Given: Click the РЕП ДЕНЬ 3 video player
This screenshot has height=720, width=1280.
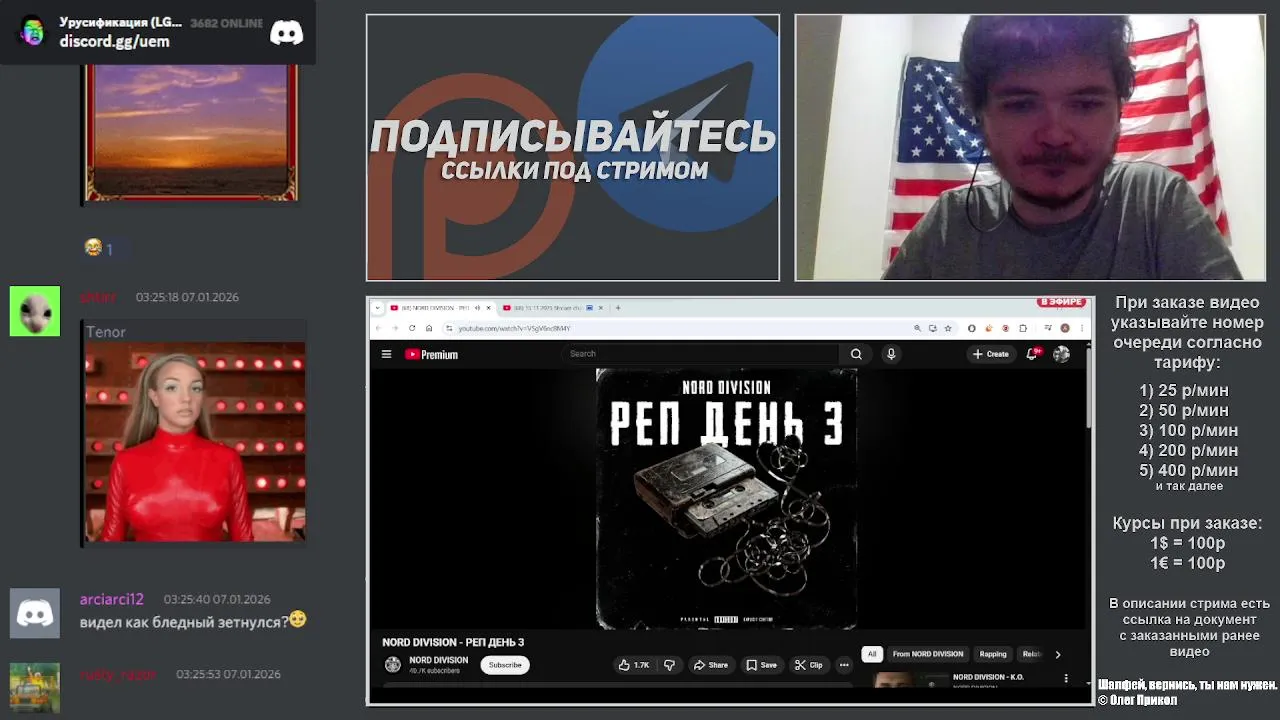Looking at the screenshot, I should click(727, 498).
